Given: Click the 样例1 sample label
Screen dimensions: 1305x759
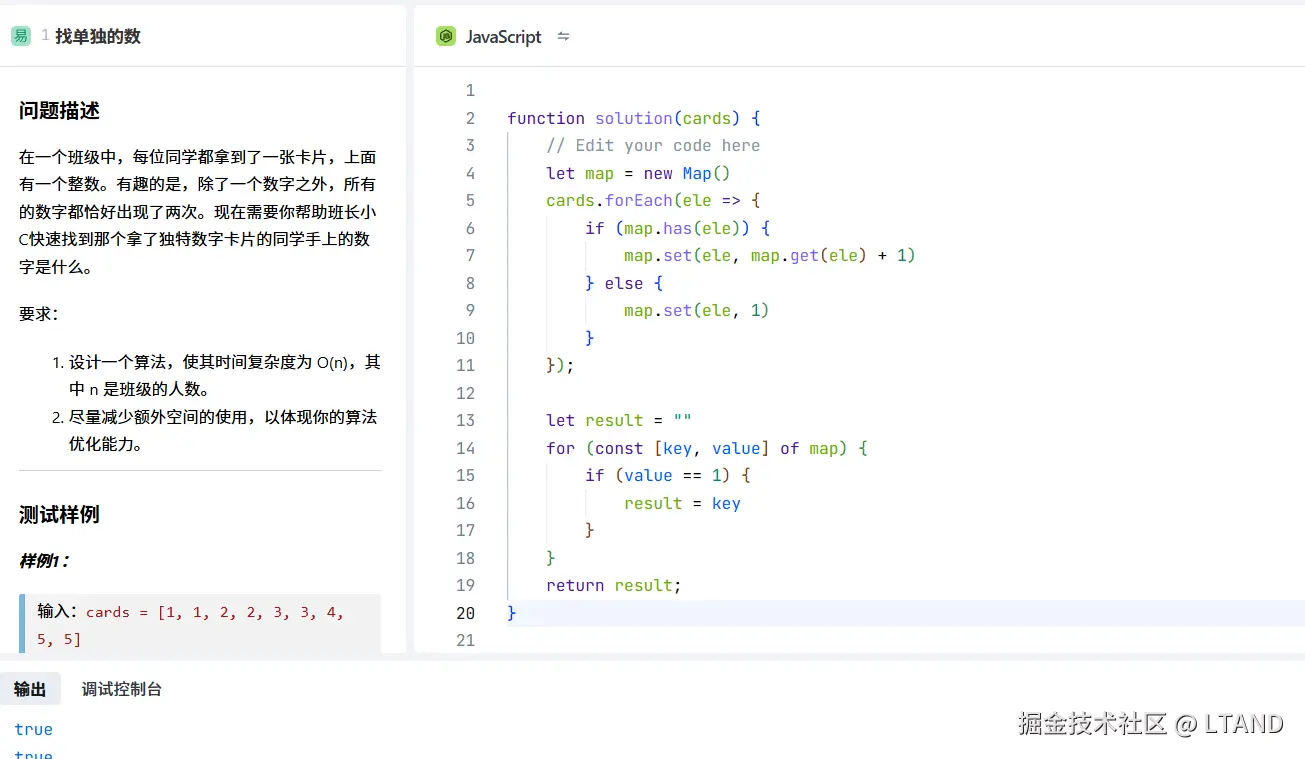Looking at the screenshot, I should pyautogui.click(x=45, y=561).
